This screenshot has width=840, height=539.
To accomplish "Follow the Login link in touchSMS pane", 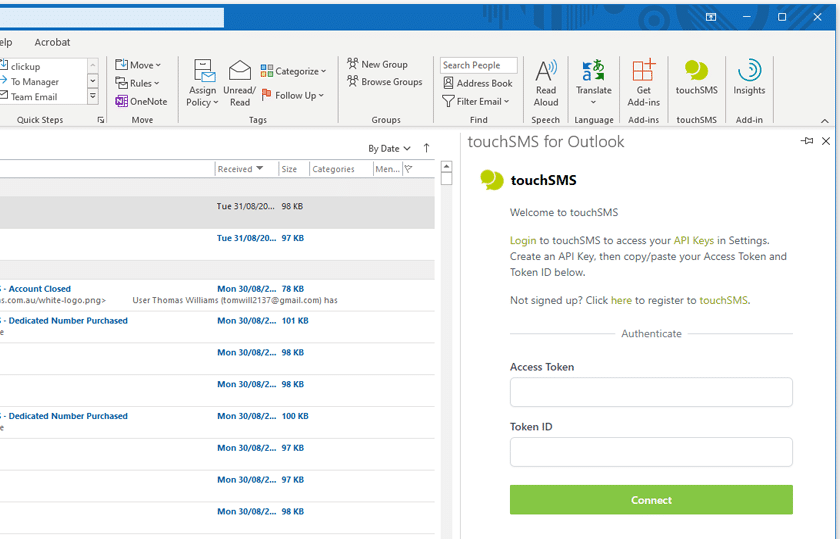I will [523, 240].
